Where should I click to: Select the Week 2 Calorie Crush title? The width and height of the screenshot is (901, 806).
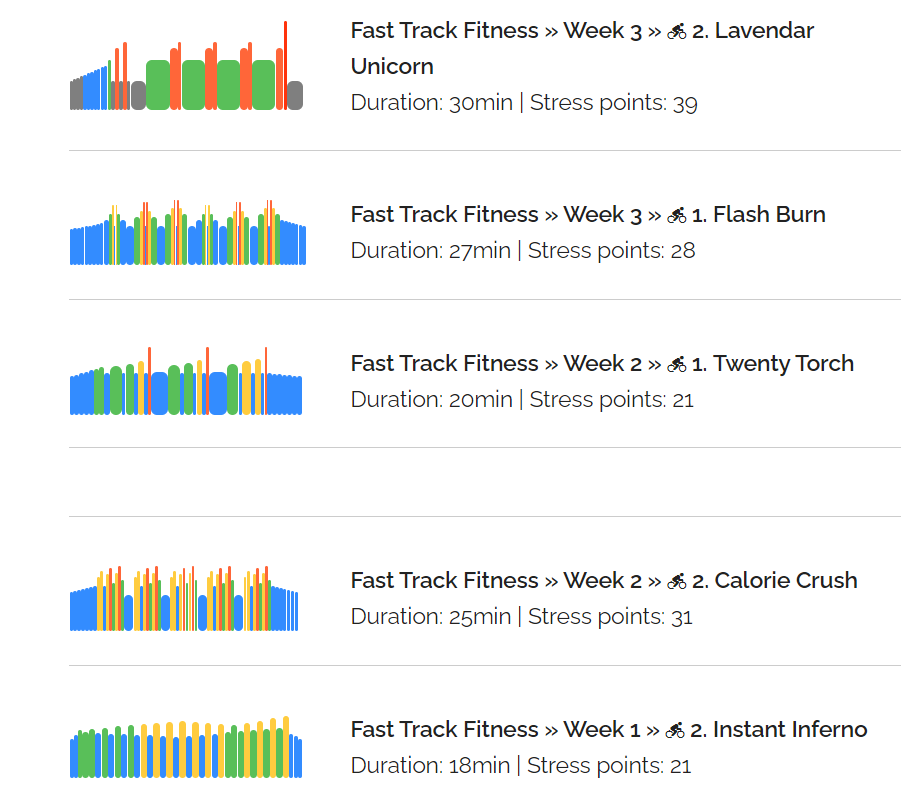click(604, 580)
